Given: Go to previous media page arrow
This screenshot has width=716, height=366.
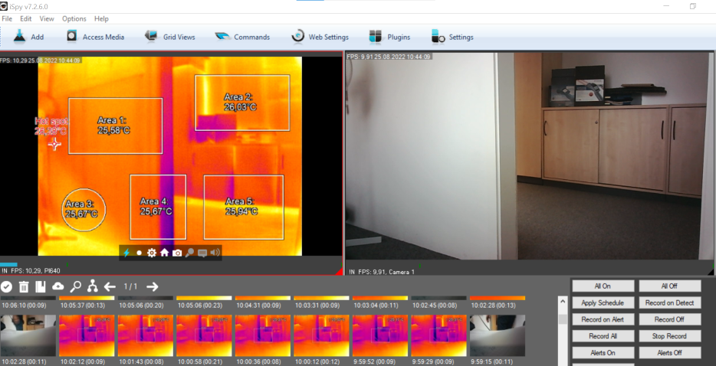Looking at the screenshot, I should (x=110, y=287).
